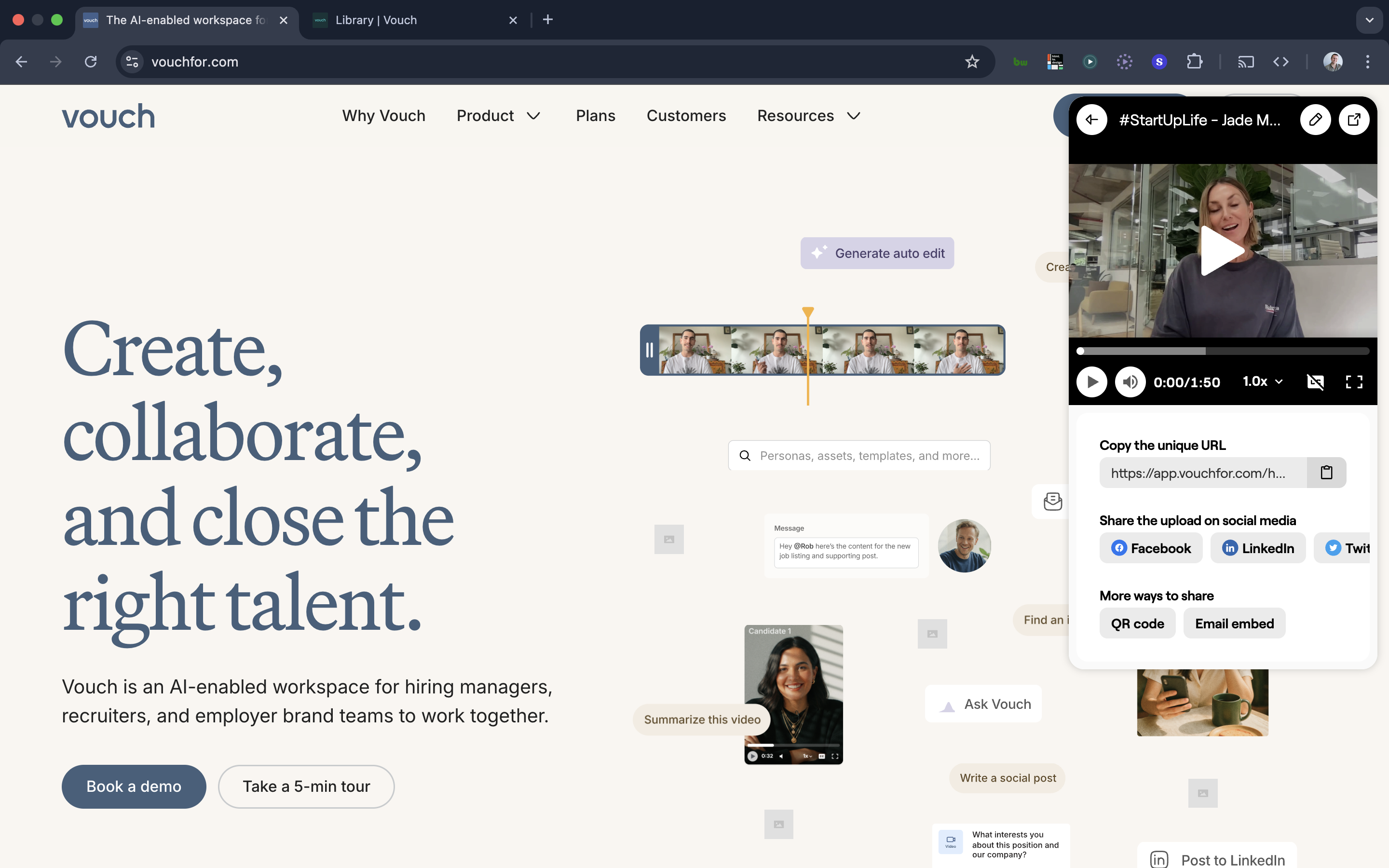
Task: Click the Write a social post chip
Action: click(1008, 778)
